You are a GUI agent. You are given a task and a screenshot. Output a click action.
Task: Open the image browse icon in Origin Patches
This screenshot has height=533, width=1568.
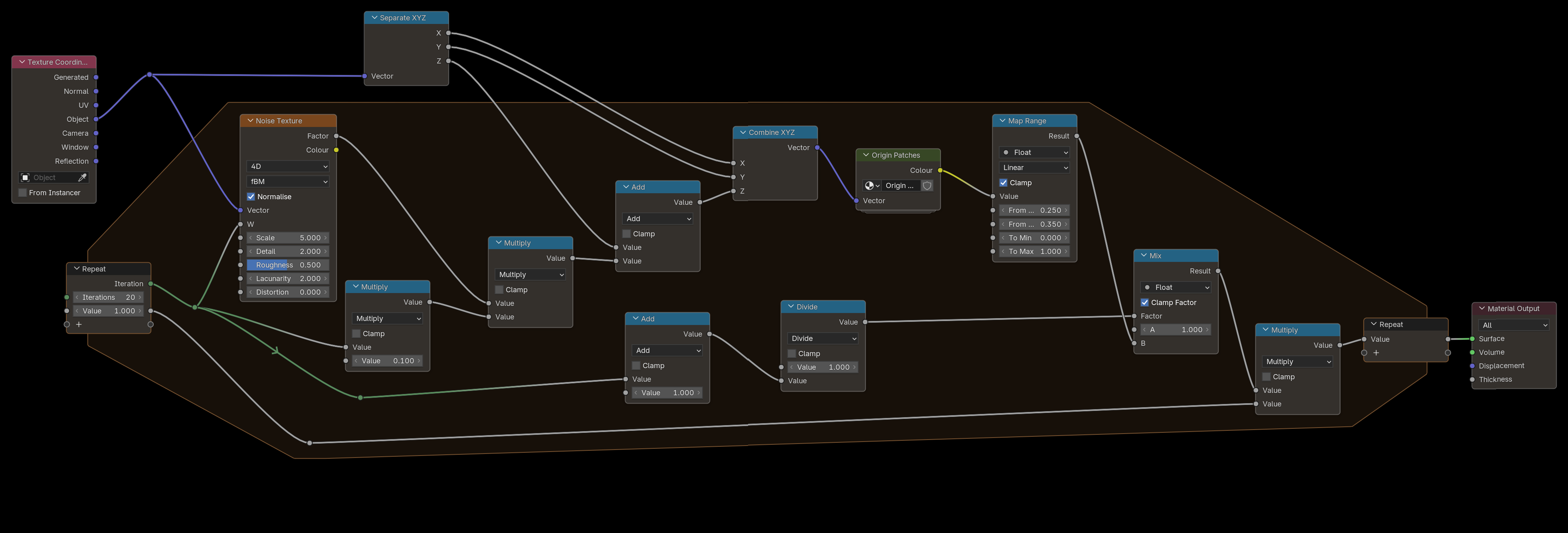click(872, 186)
